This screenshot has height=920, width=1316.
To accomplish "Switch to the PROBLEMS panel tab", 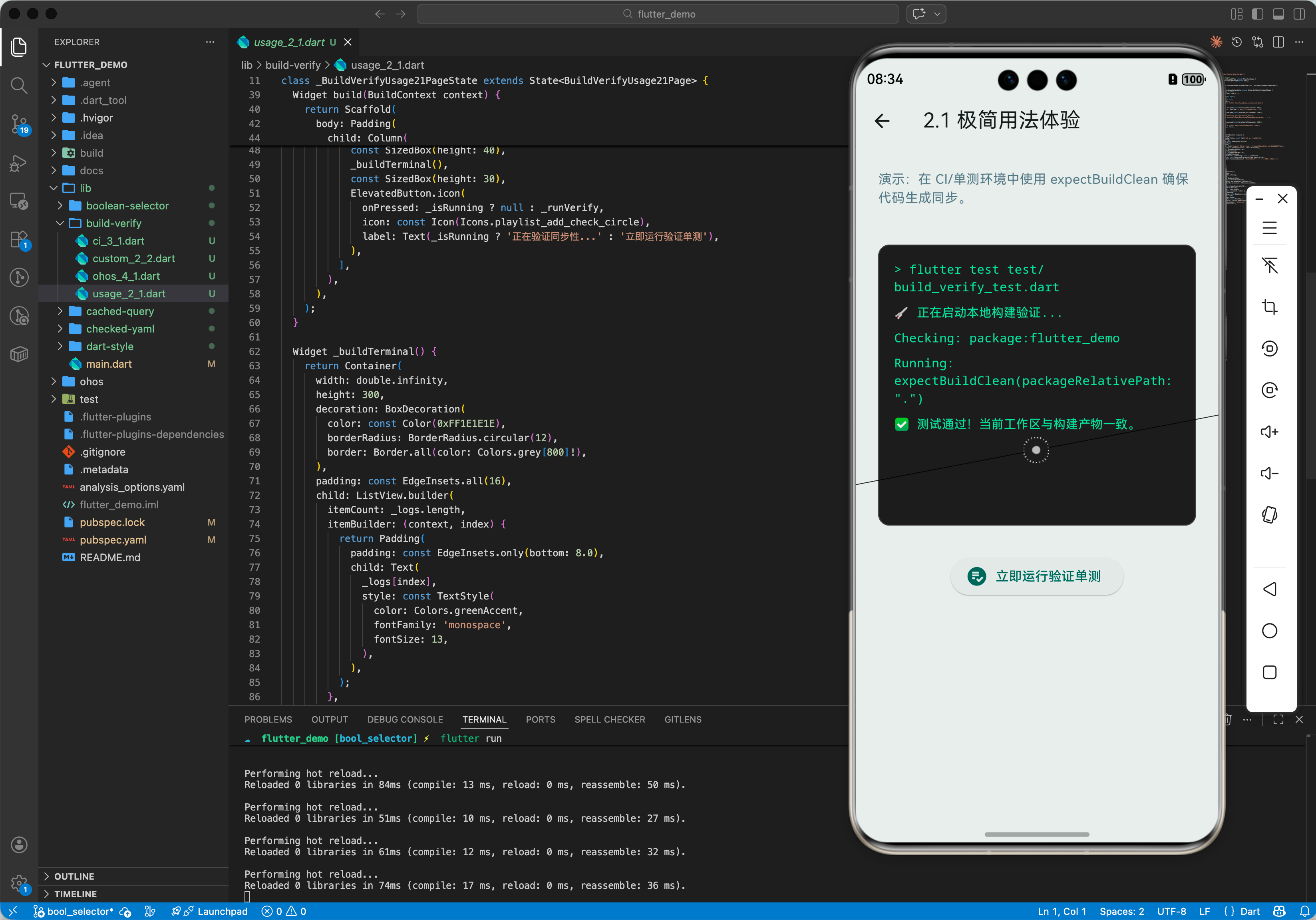I will click(x=268, y=719).
